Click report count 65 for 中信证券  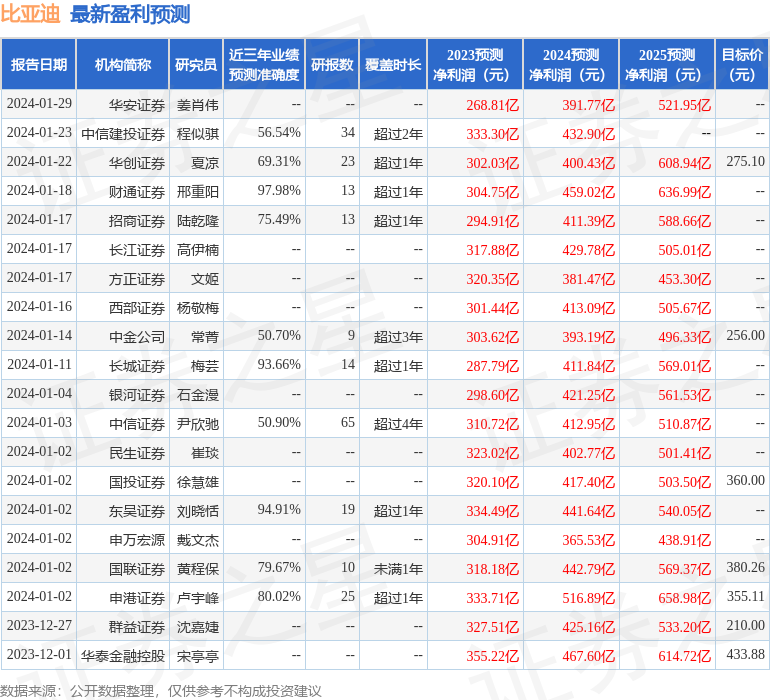(x=348, y=422)
